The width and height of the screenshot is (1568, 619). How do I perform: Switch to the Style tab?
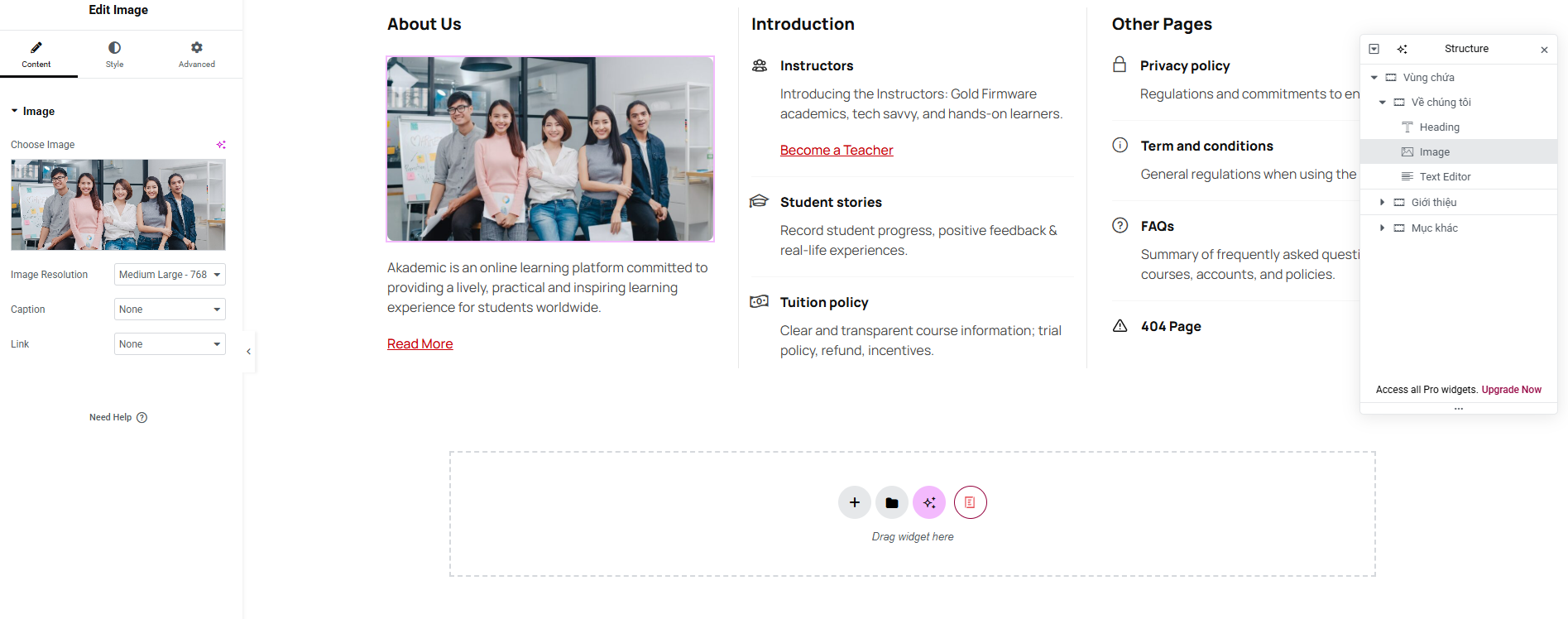(x=114, y=55)
